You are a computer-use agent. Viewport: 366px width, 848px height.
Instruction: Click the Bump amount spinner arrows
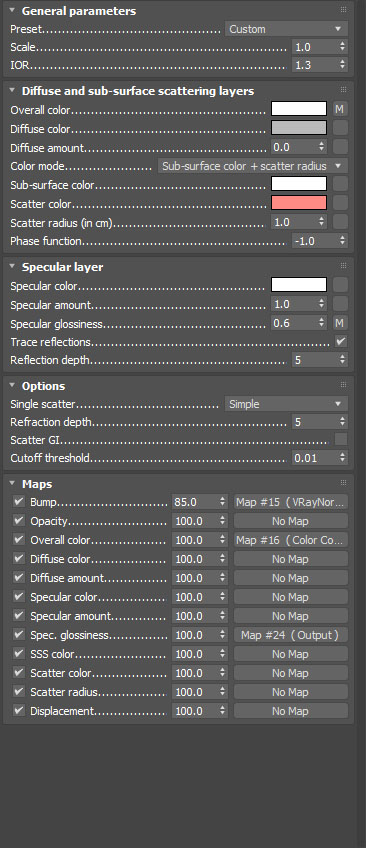[223, 502]
